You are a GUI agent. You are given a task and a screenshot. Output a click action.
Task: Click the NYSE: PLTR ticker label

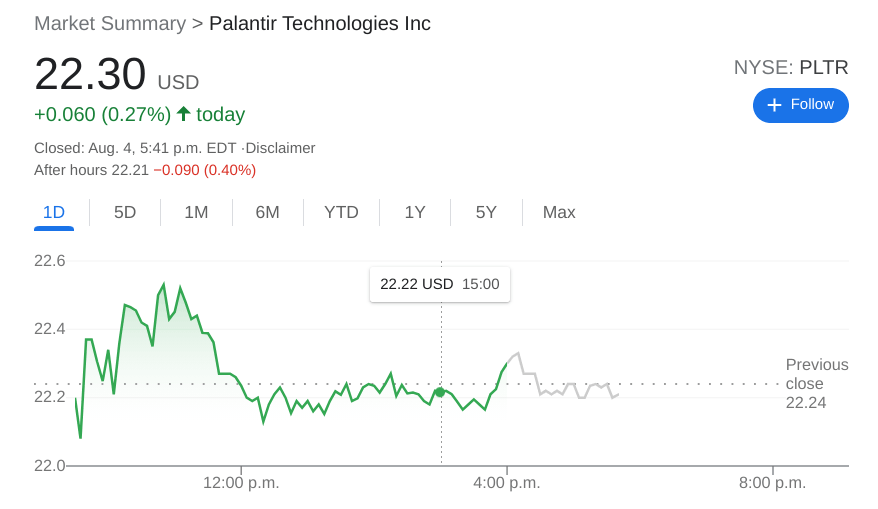[x=790, y=68]
